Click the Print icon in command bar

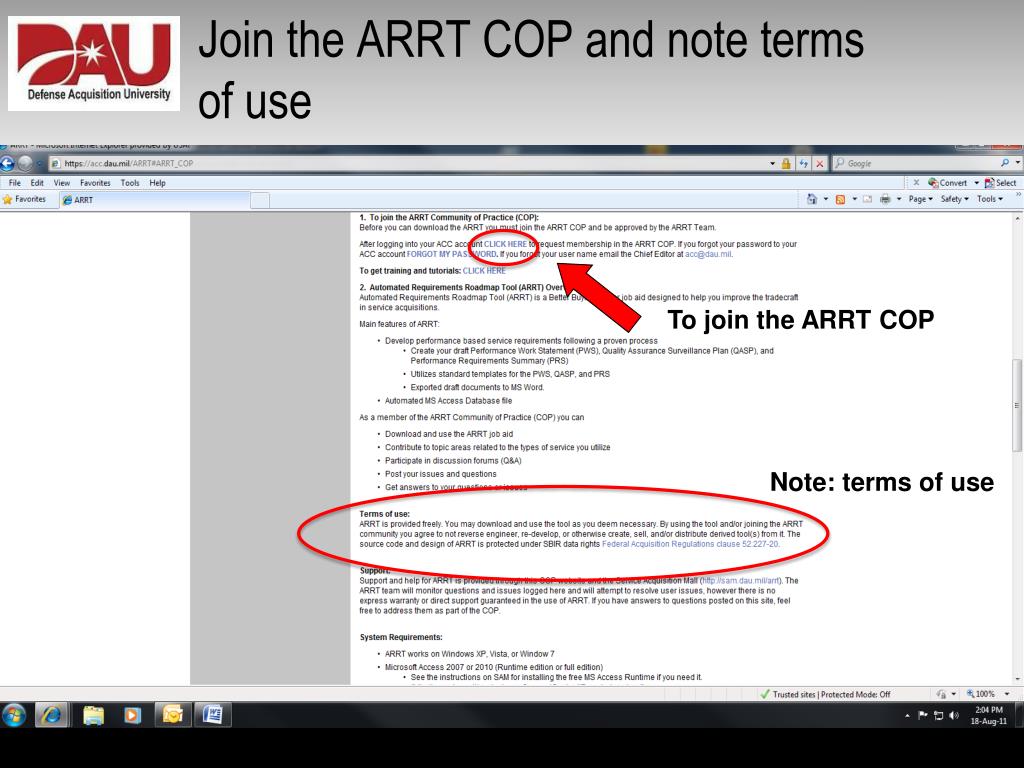pyautogui.click(x=885, y=199)
